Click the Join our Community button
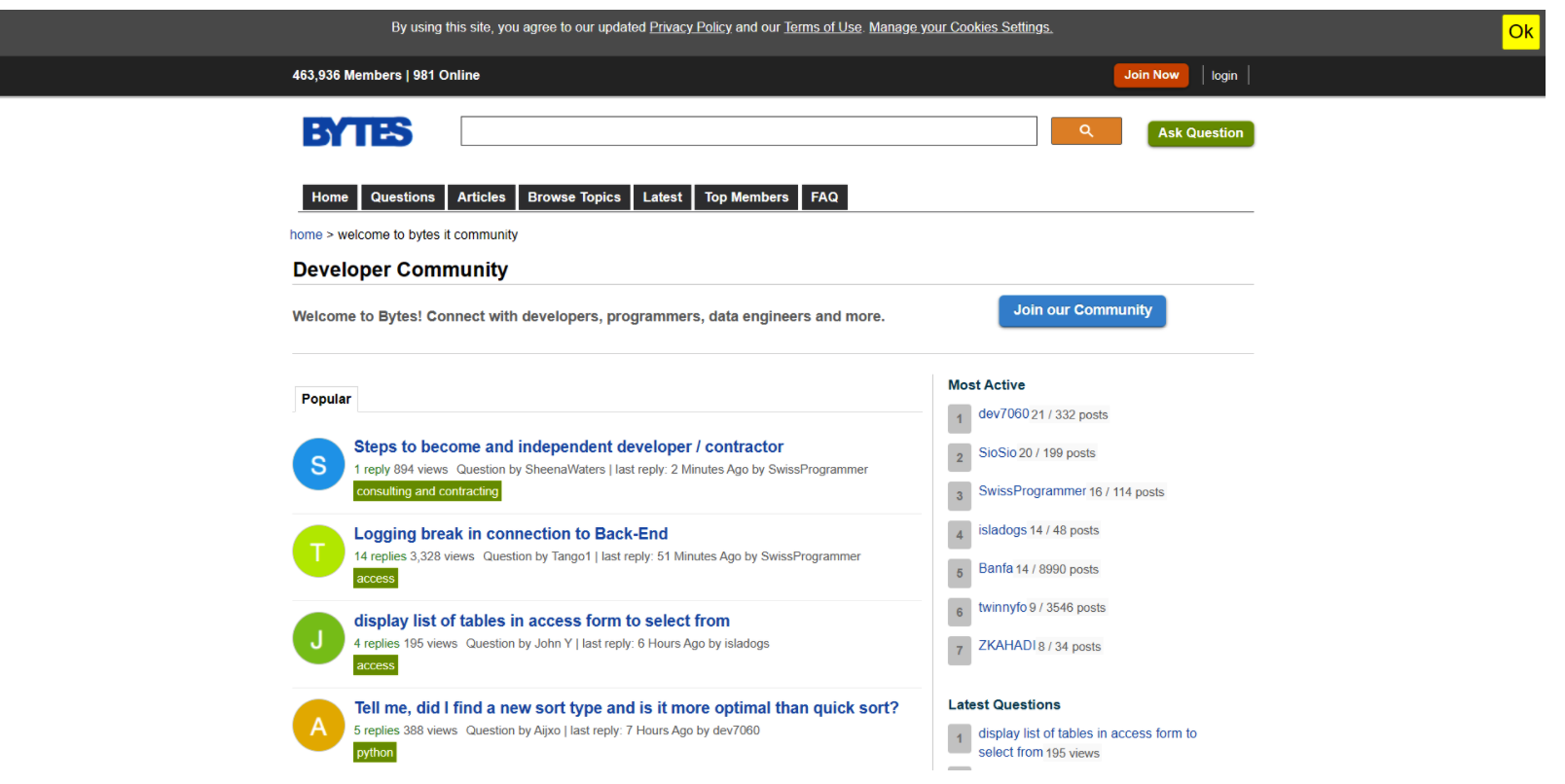 click(x=1082, y=310)
